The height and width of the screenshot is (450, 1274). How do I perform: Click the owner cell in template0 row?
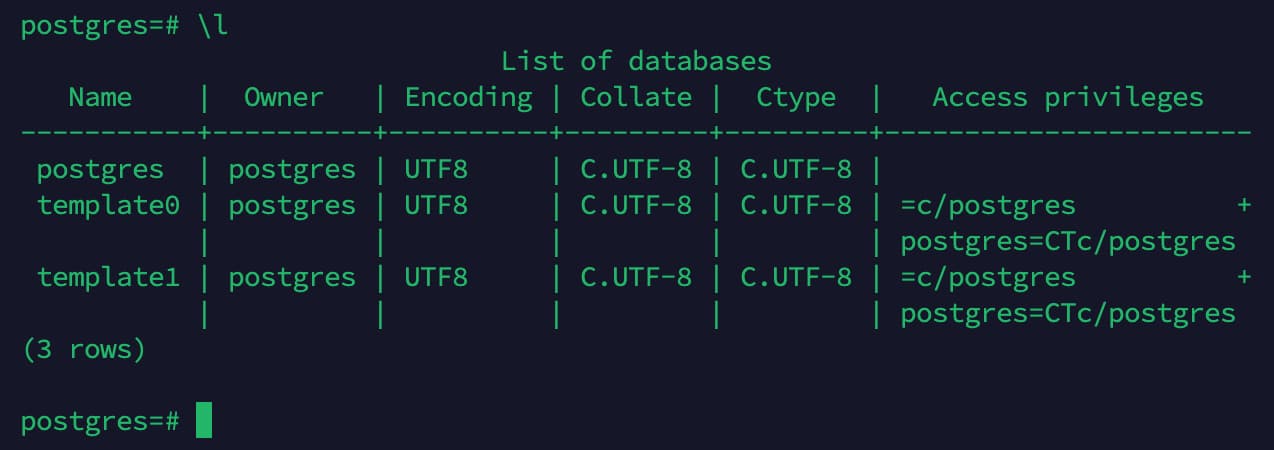292,206
